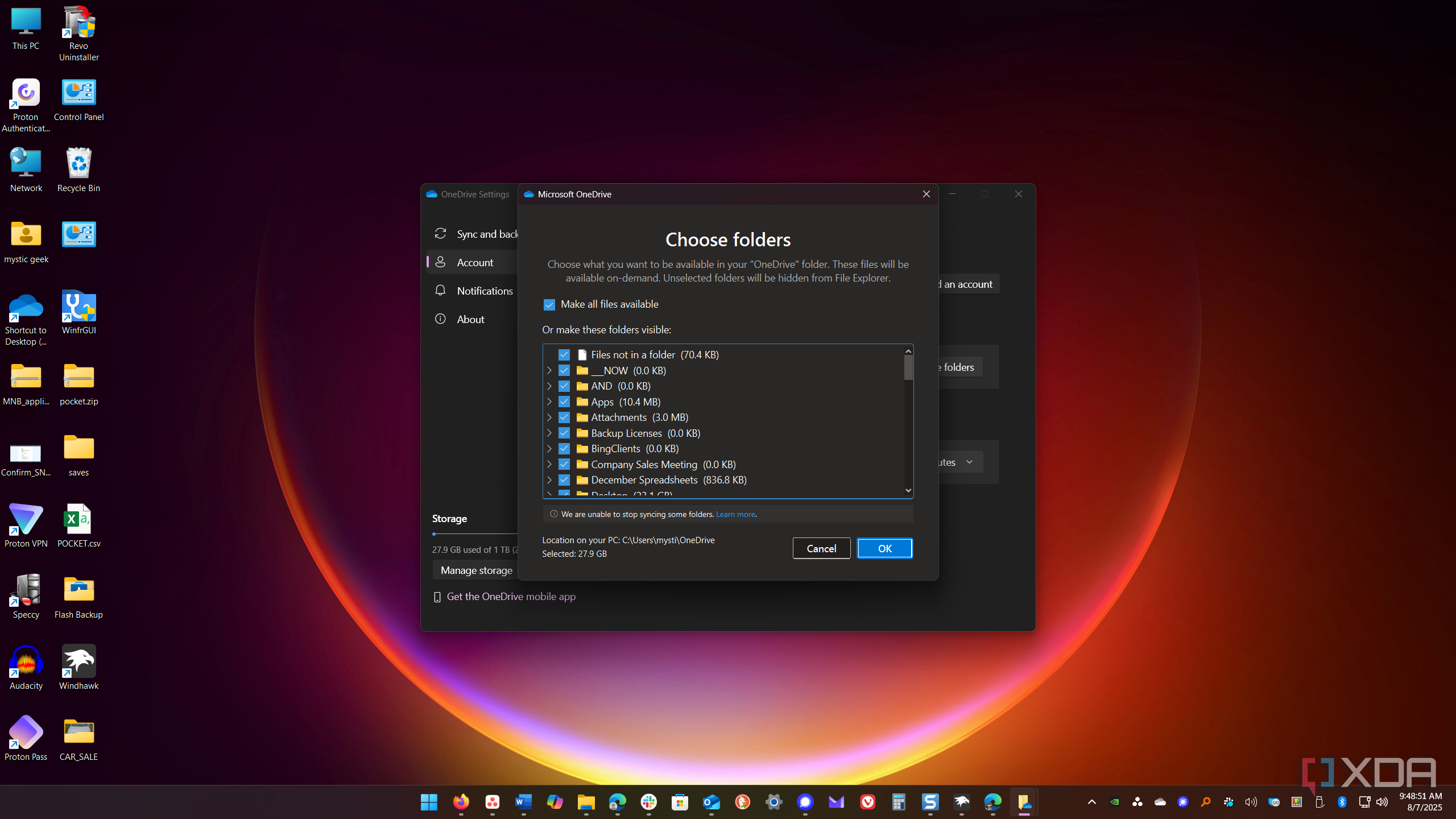This screenshot has width=1456, height=819.
Task: Expand the AND folder tree node
Action: pyautogui.click(x=549, y=386)
